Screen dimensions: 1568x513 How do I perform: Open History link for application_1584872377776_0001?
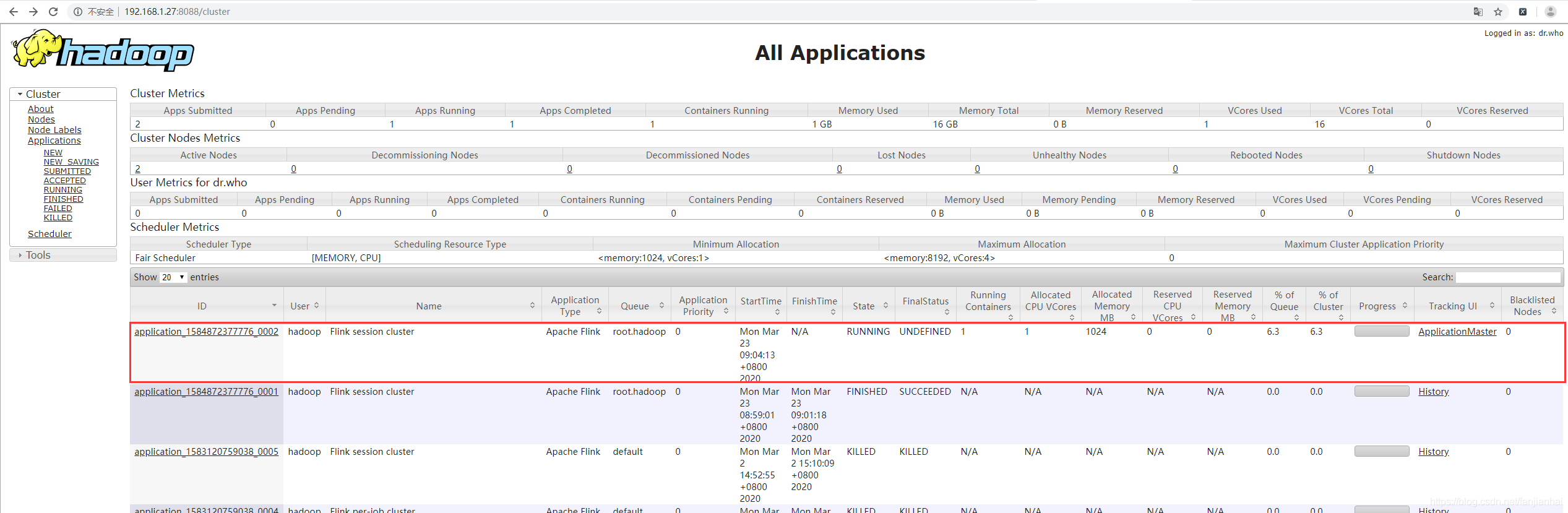(x=1434, y=392)
